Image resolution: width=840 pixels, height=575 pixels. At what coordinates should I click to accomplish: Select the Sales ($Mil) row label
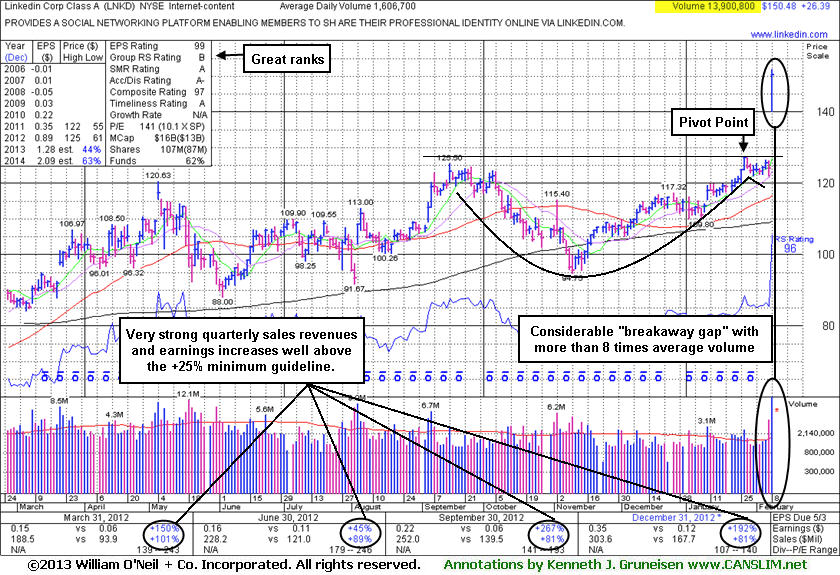[x=799, y=539]
